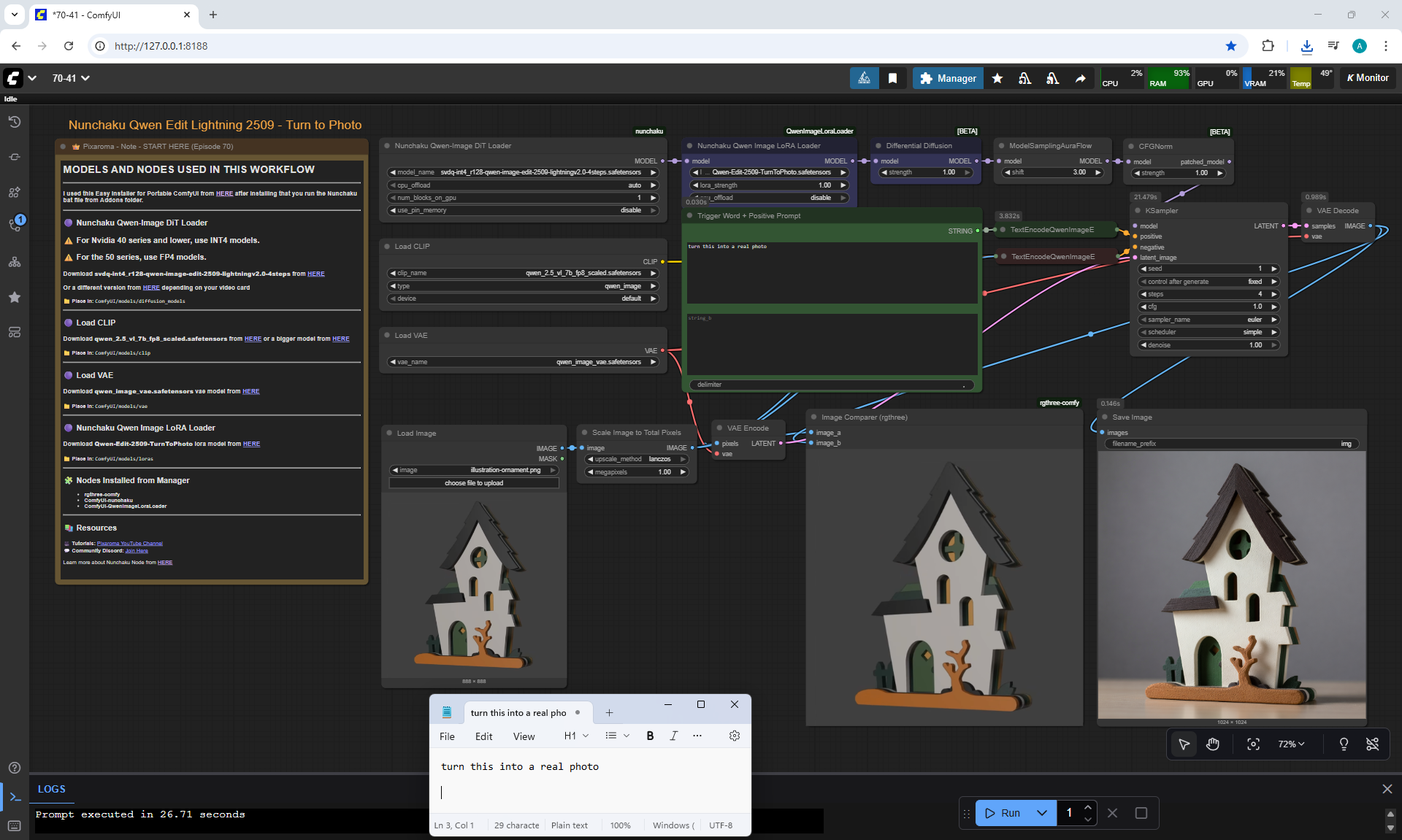Click the K Monitor button

[x=1367, y=78]
